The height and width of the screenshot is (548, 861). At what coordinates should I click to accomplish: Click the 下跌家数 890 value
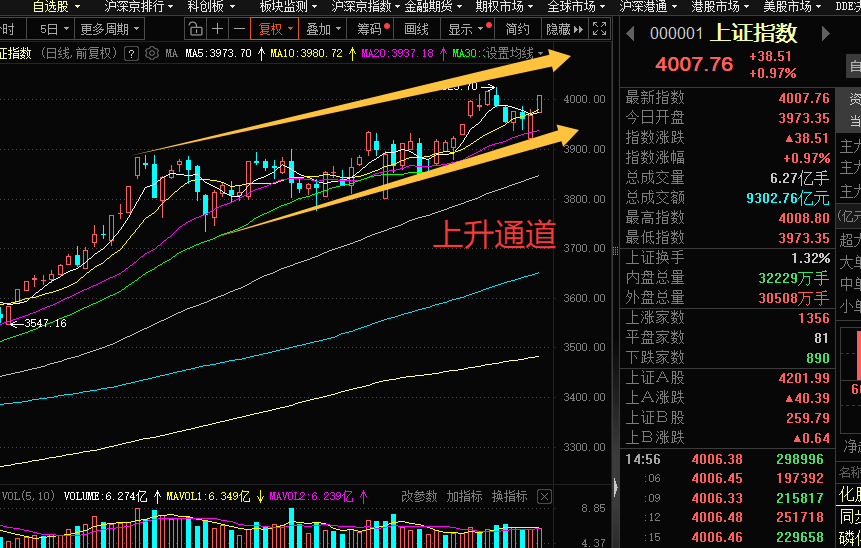(818, 358)
